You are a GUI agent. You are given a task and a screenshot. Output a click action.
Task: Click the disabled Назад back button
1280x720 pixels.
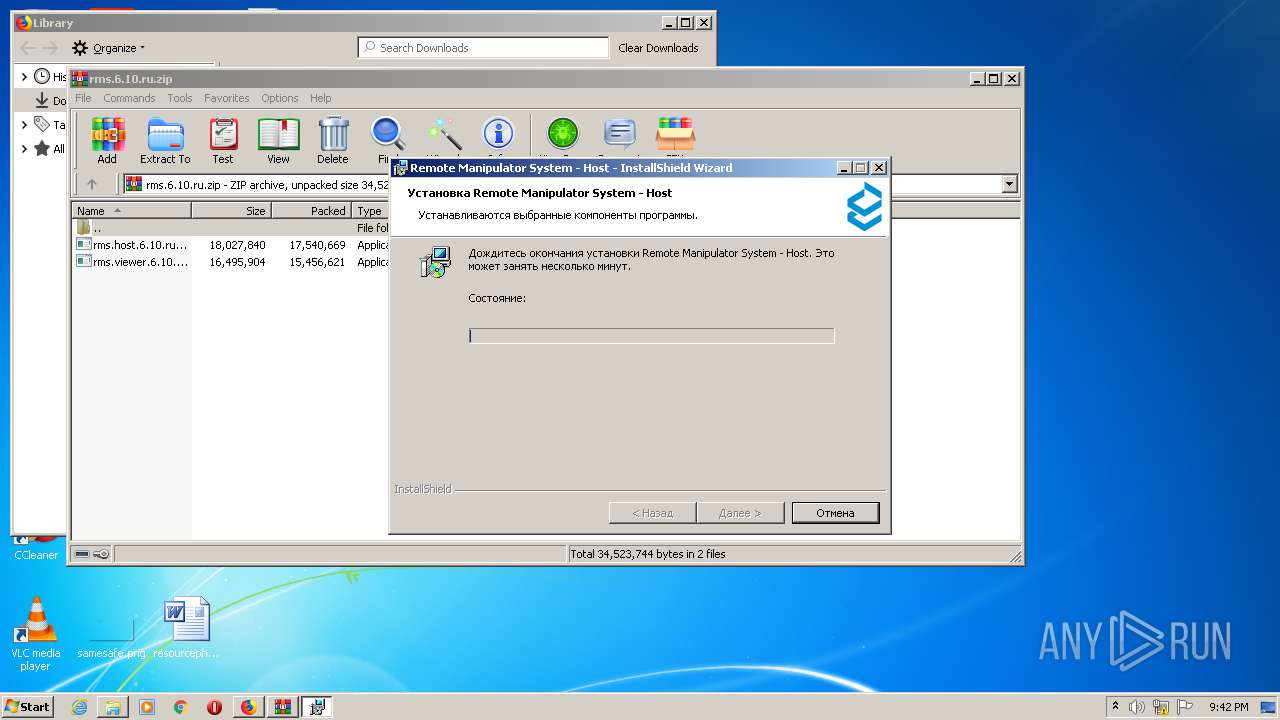click(x=652, y=513)
